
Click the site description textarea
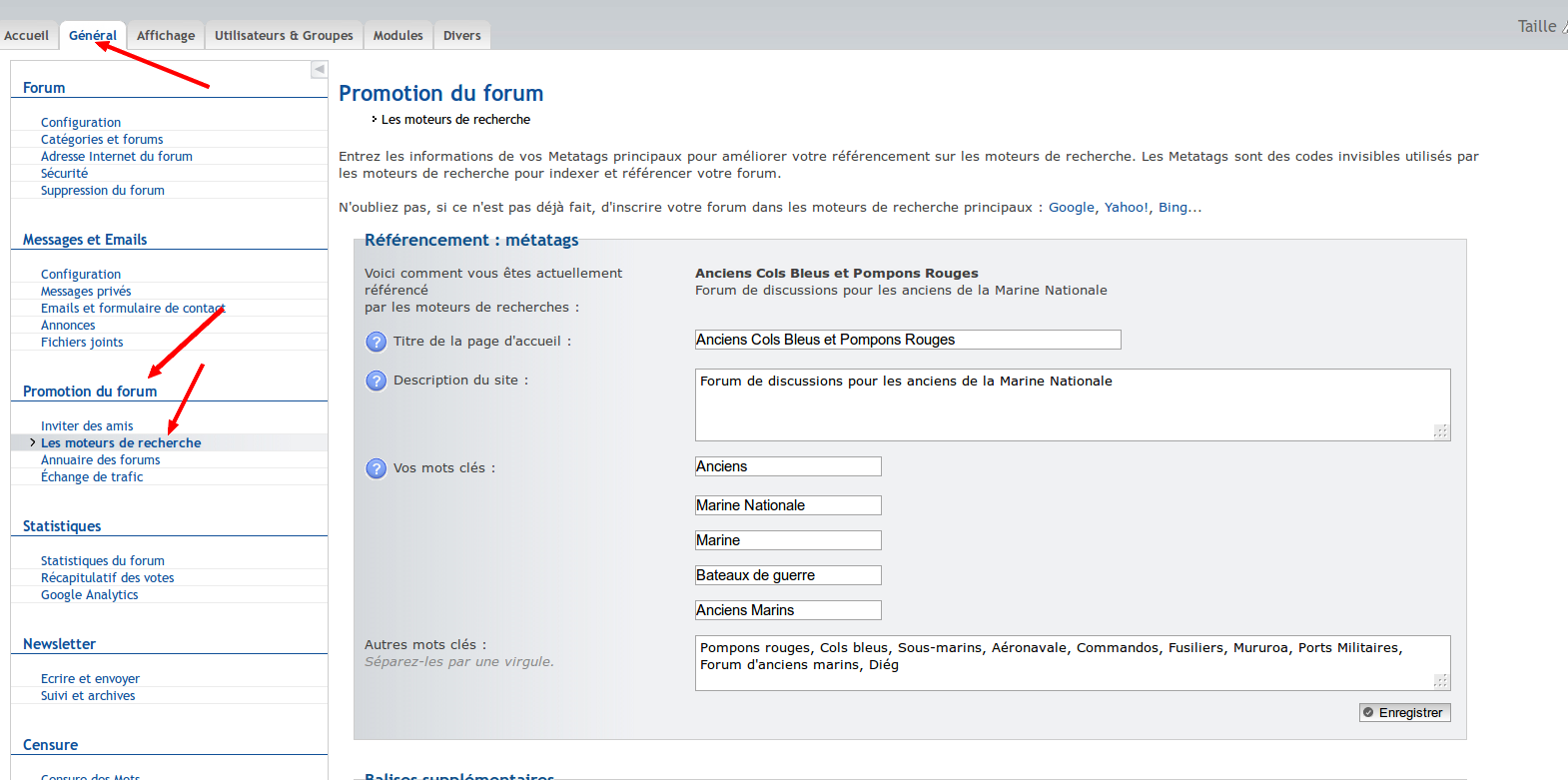(1073, 404)
